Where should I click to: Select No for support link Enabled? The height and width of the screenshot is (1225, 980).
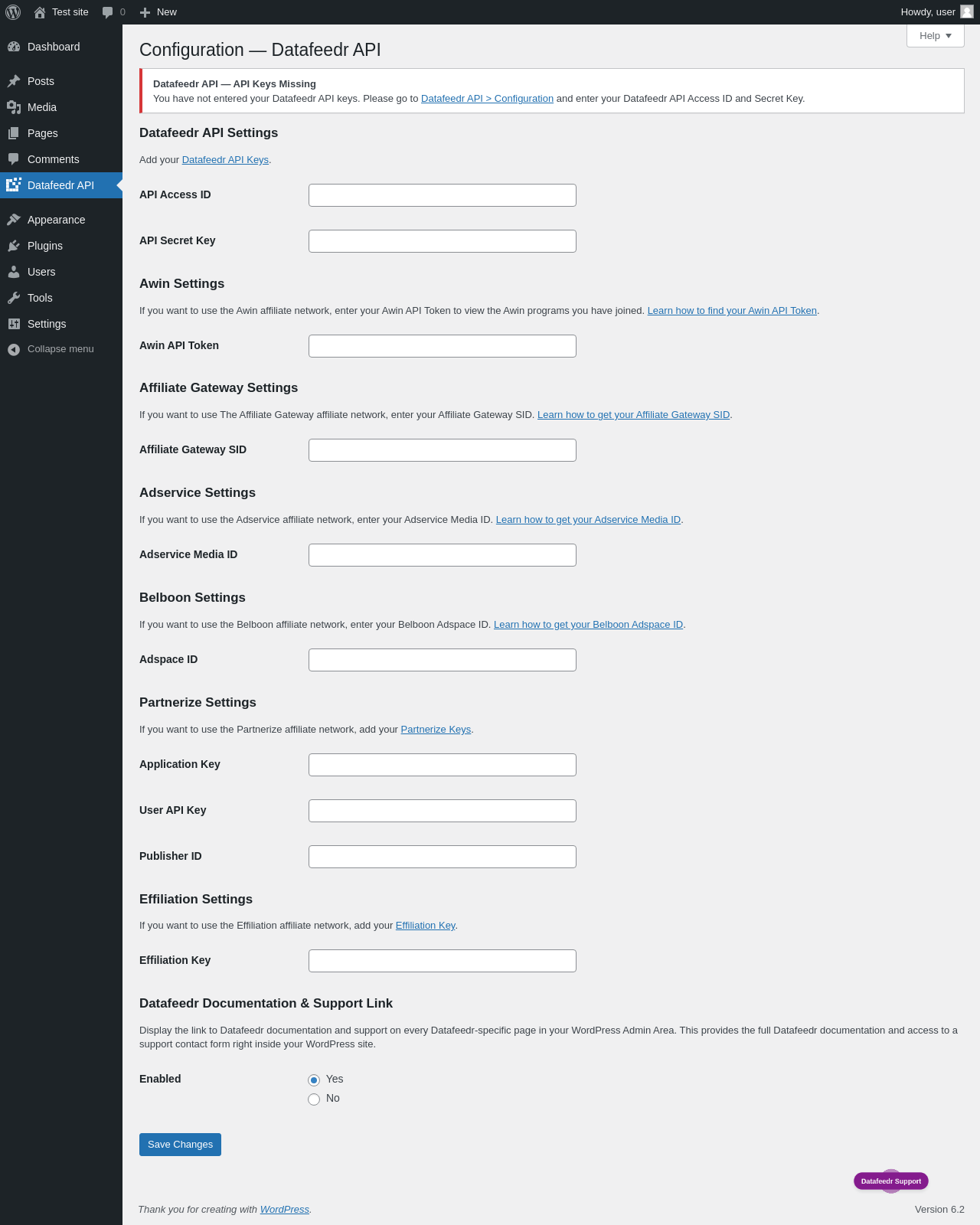314,1099
